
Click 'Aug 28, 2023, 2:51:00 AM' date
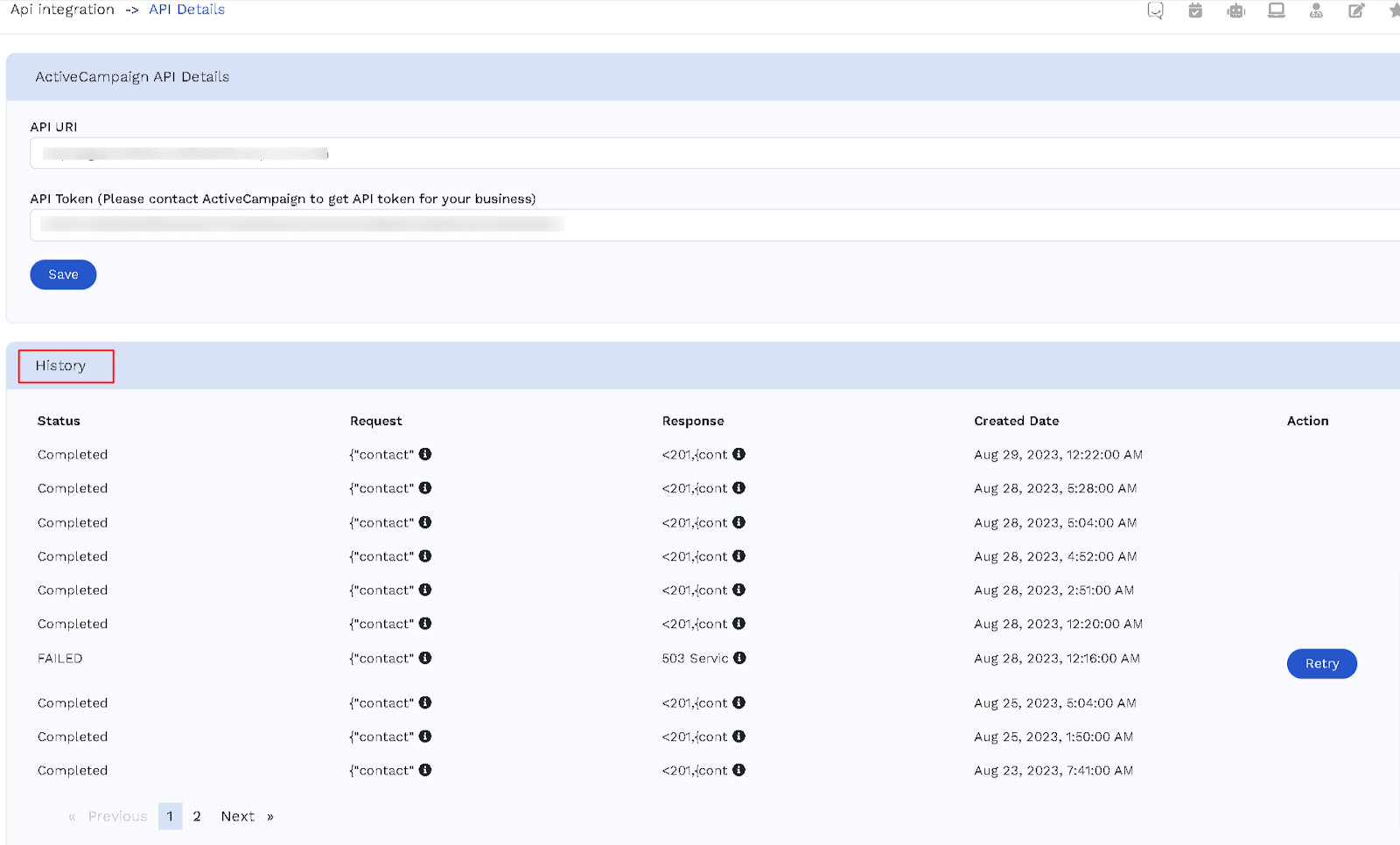pos(1053,590)
